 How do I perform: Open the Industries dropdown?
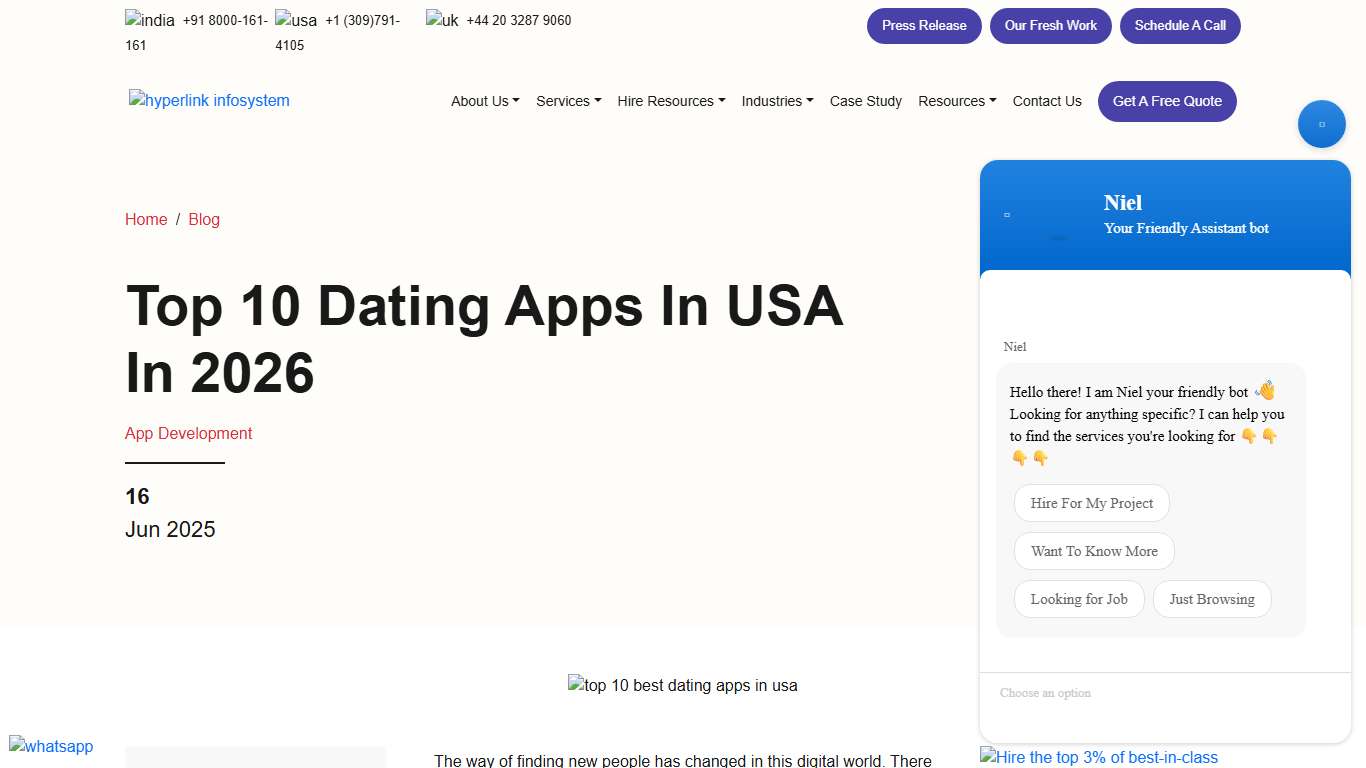tap(777, 101)
